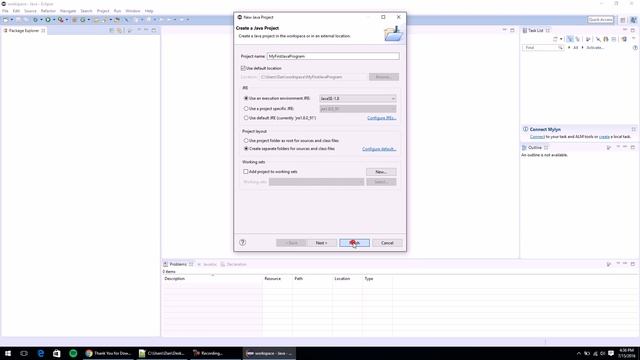Image resolution: width=640 pixels, height=360 pixels.
Task: Open the Project menu
Action: [x=103, y=11]
